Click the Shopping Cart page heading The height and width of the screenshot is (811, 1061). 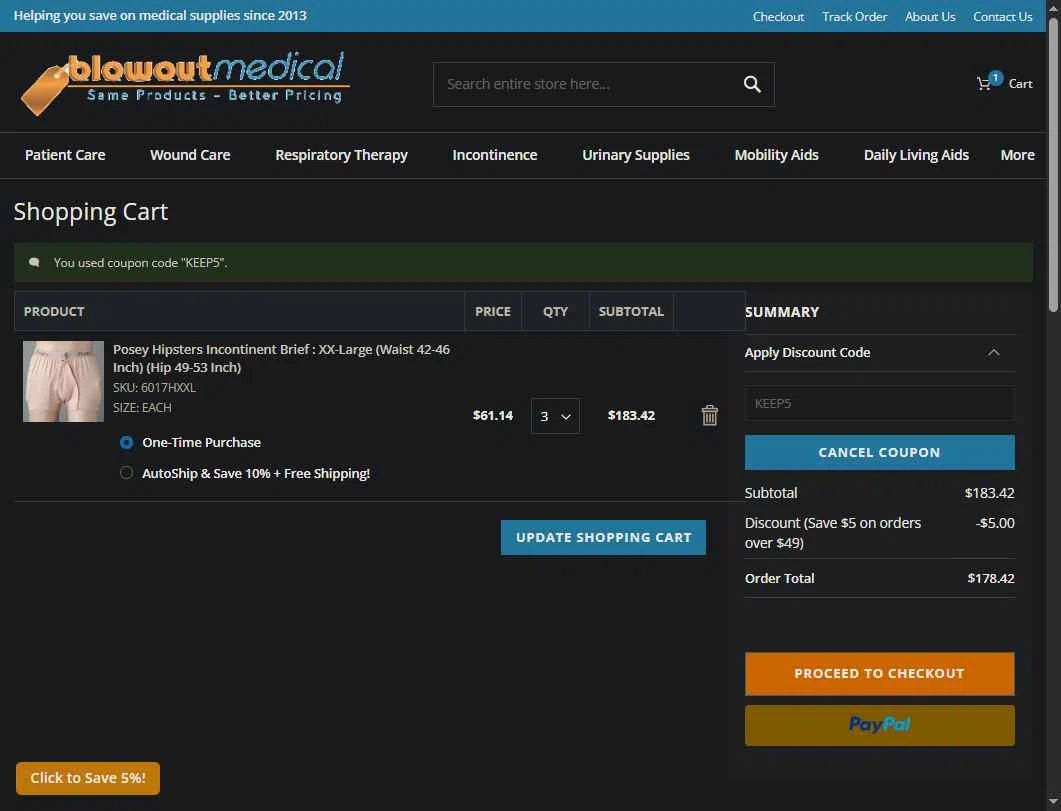tap(91, 212)
